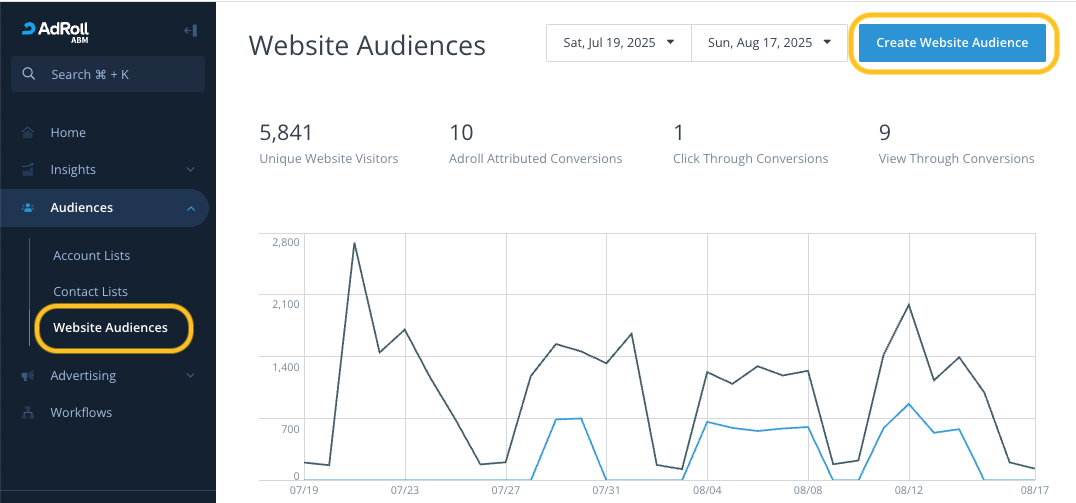Image resolution: width=1076 pixels, height=503 pixels.
Task: Click Unique Website Visitors metric 5,841
Action: click(x=287, y=133)
